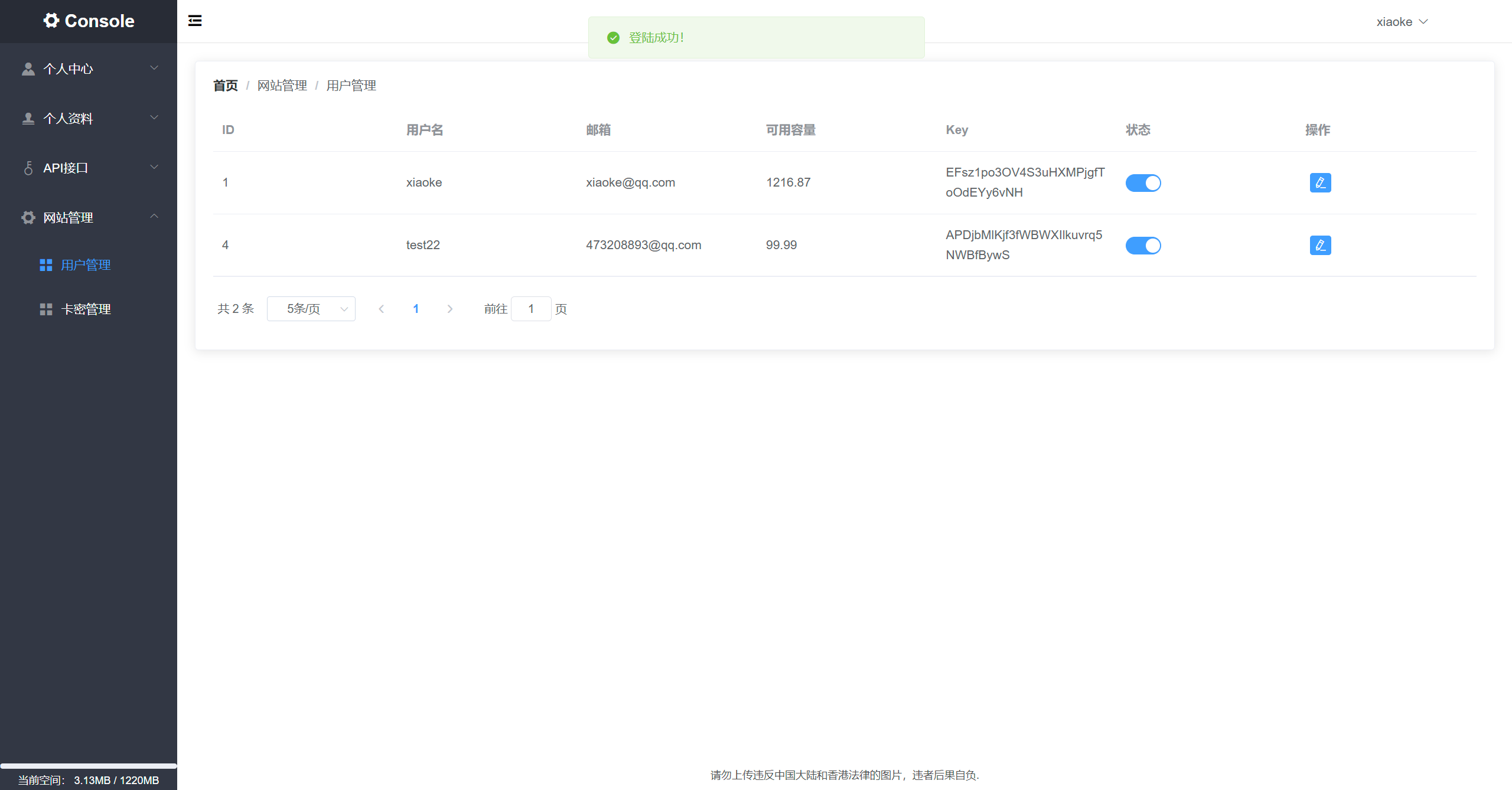This screenshot has height=790, width=1512.
Task: Click the green success checkmark icon
Action: coord(614,38)
